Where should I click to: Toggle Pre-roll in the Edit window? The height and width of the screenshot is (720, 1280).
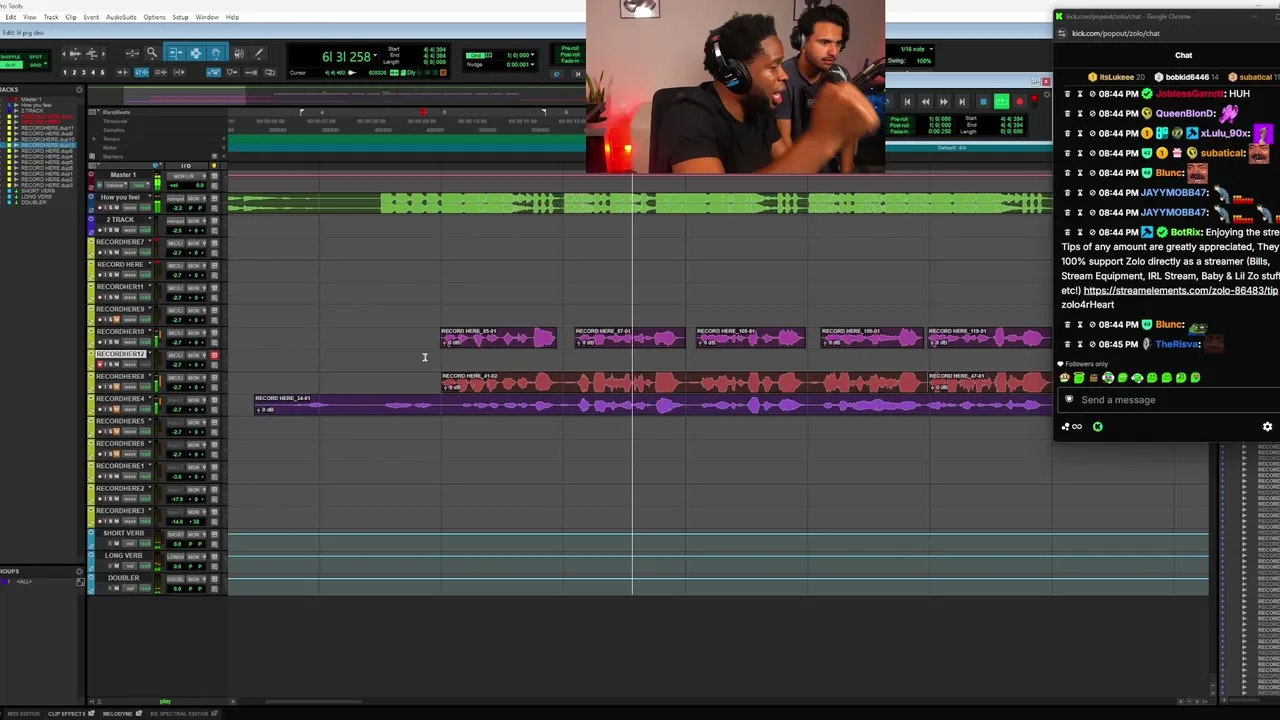click(x=570, y=48)
